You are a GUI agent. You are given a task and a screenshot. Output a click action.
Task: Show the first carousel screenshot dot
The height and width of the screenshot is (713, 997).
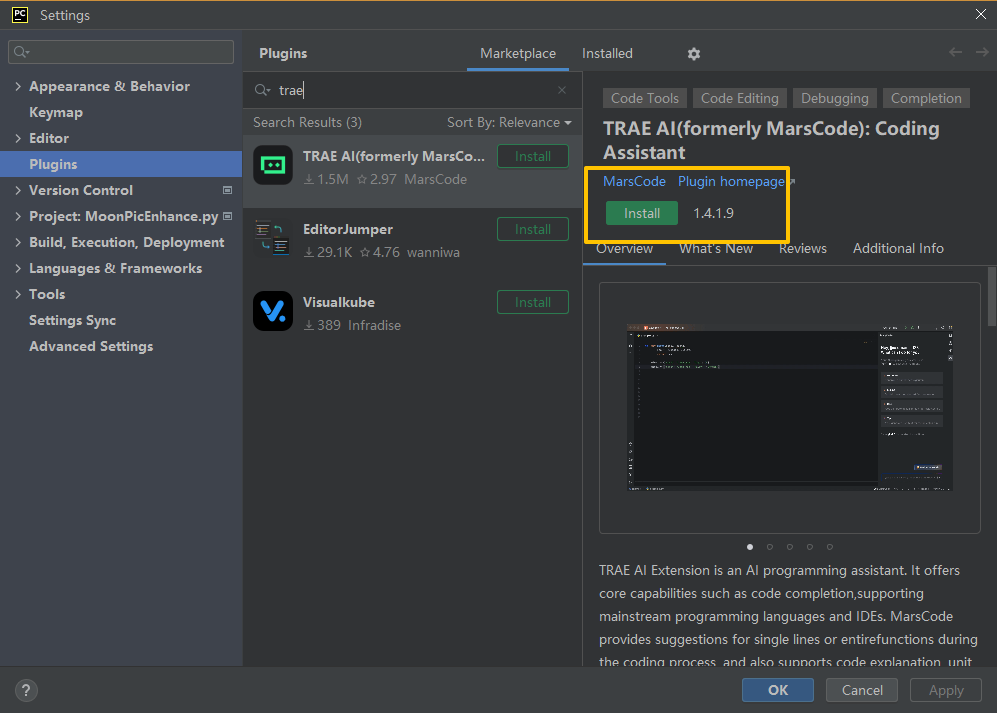750,547
